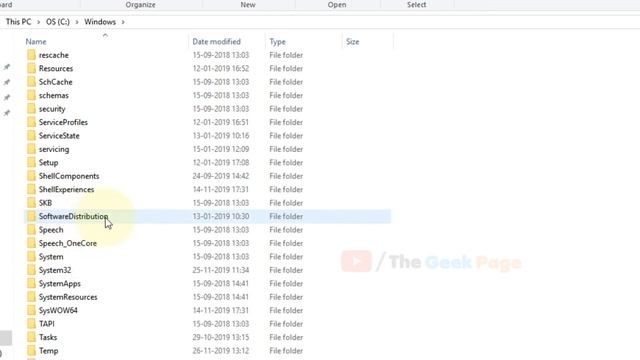The image size is (640, 360).
Task: Click the Windows breadcrumb segment
Action: click(100, 22)
